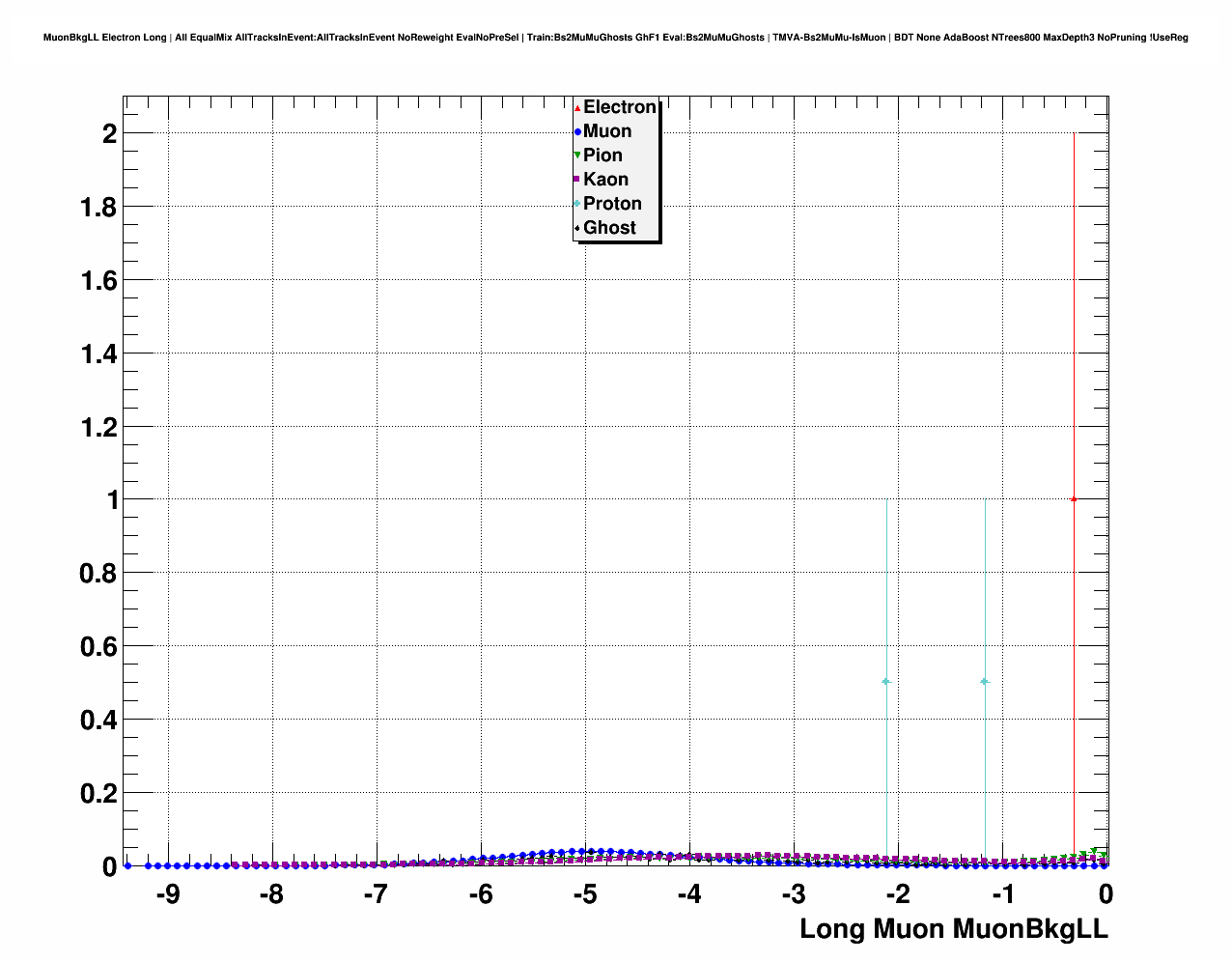Click the black Ghost diamond marker in legend
This screenshot has height=962, width=1232.
coord(577,228)
